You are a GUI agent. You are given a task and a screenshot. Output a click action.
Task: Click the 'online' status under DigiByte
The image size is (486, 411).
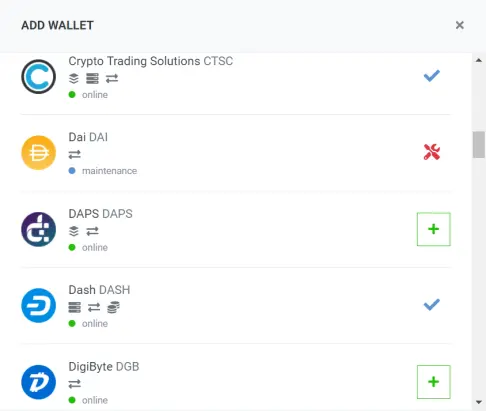95,400
